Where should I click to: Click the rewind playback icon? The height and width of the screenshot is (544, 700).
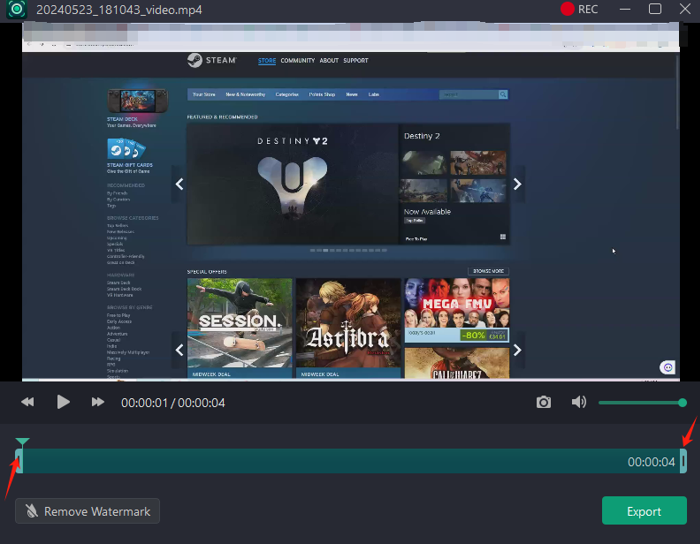coord(28,402)
